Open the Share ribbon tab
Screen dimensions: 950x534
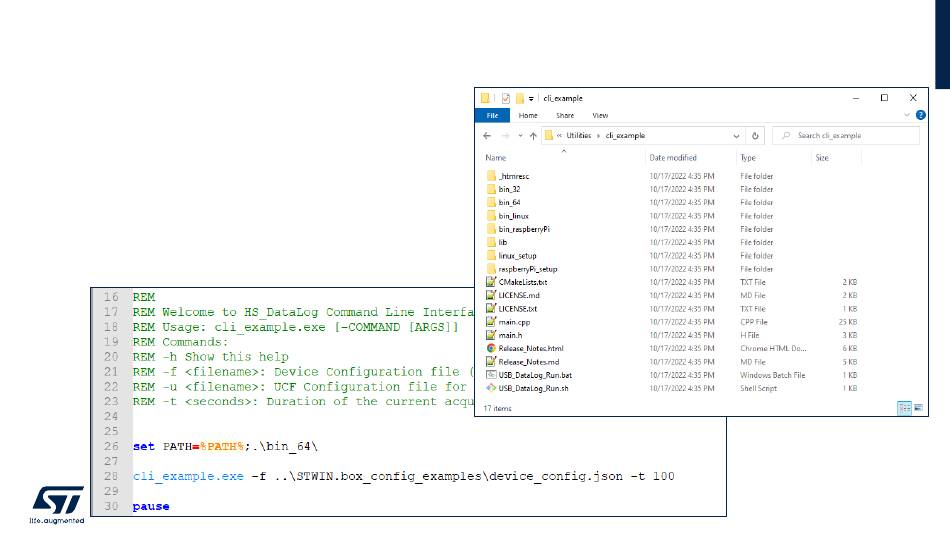coord(565,115)
